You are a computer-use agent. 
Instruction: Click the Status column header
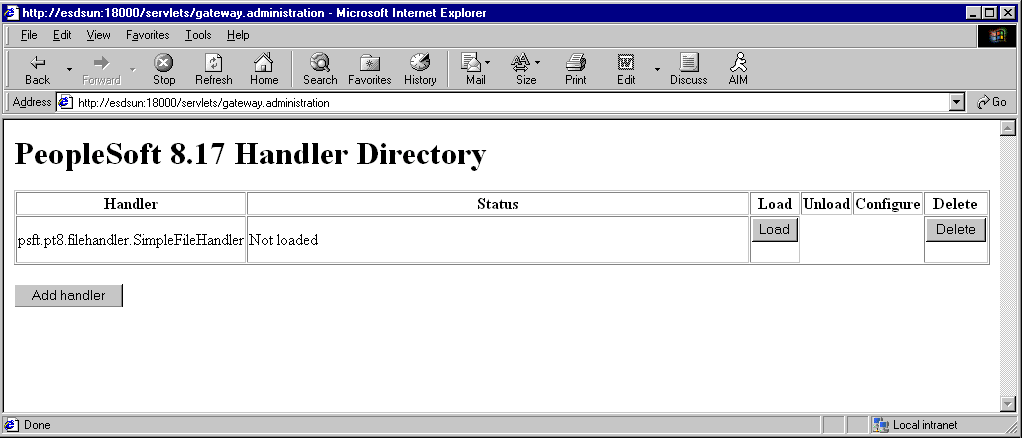[497, 204]
